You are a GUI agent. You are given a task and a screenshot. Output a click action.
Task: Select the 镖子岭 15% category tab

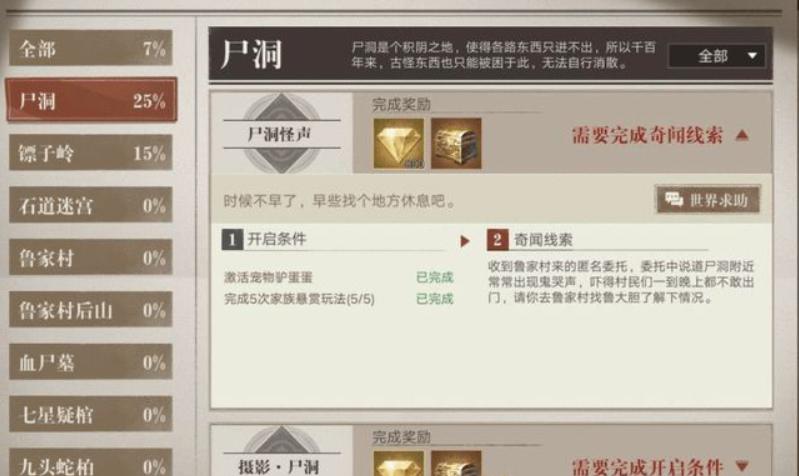[x=91, y=152]
